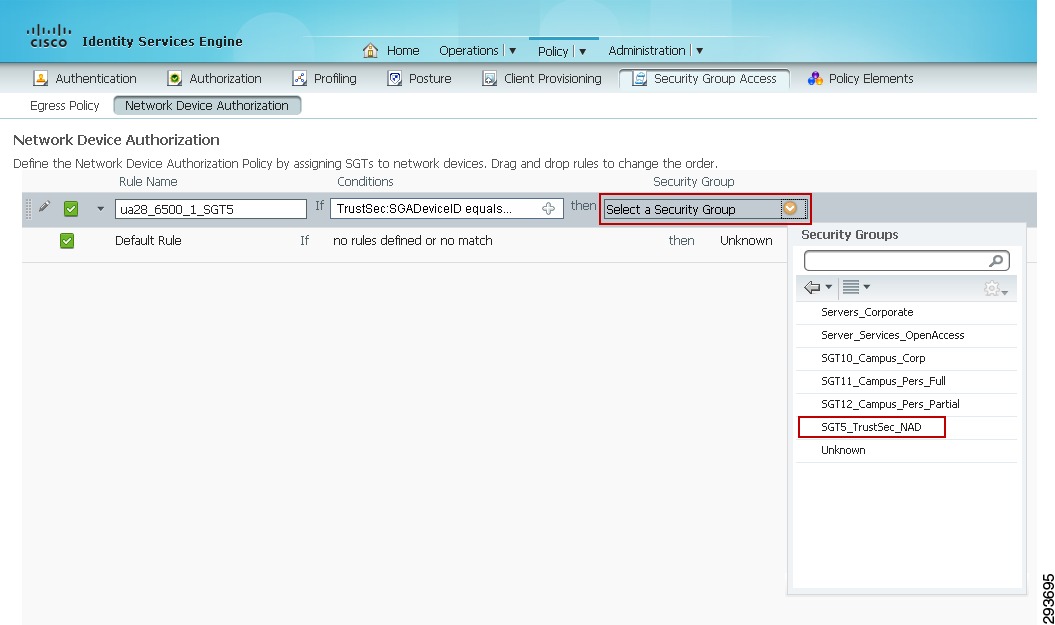The height and width of the screenshot is (625, 1055).
Task: Open the Operations menu dropdown arrow
Action: pyautogui.click(x=513, y=50)
